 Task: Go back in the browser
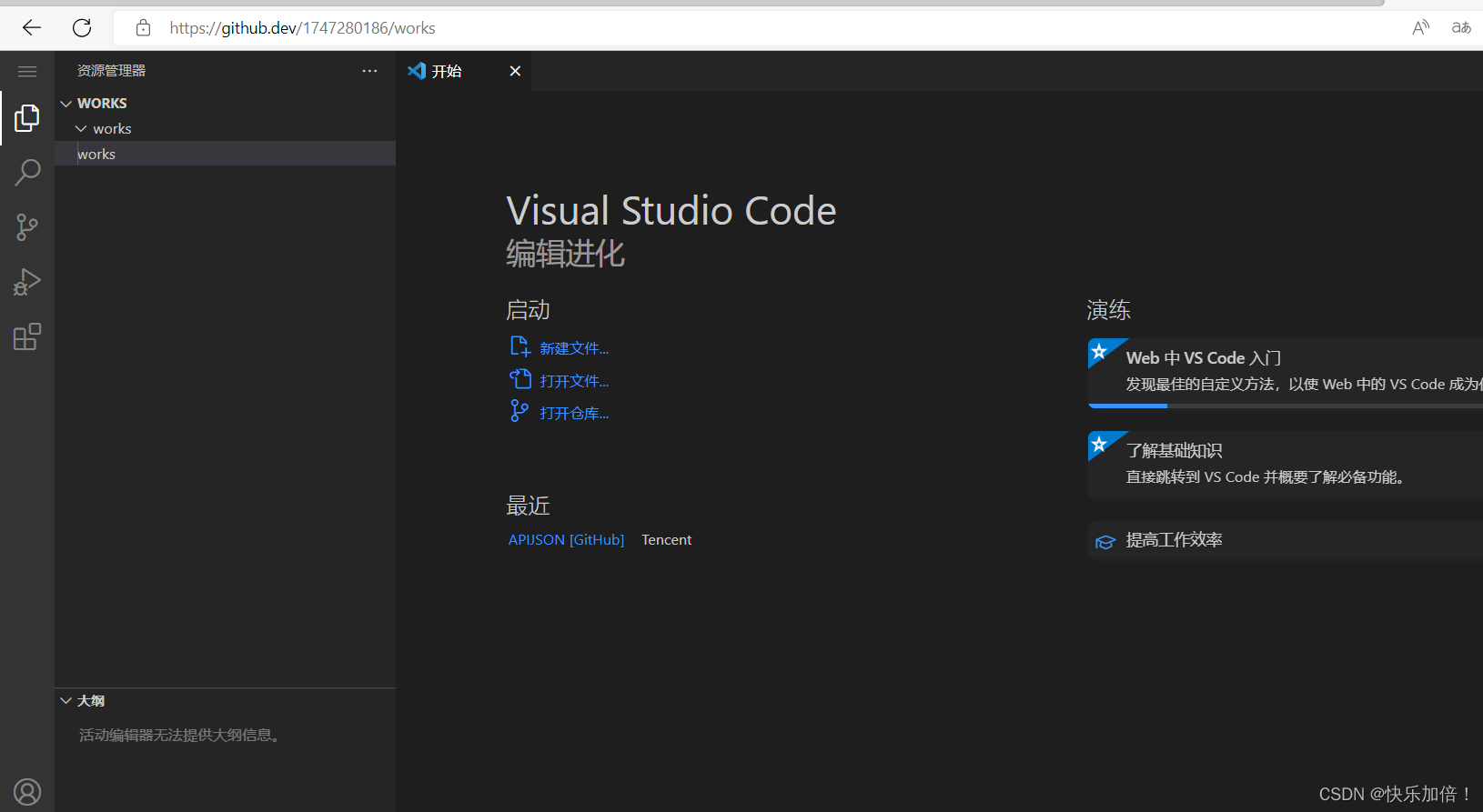(32, 27)
